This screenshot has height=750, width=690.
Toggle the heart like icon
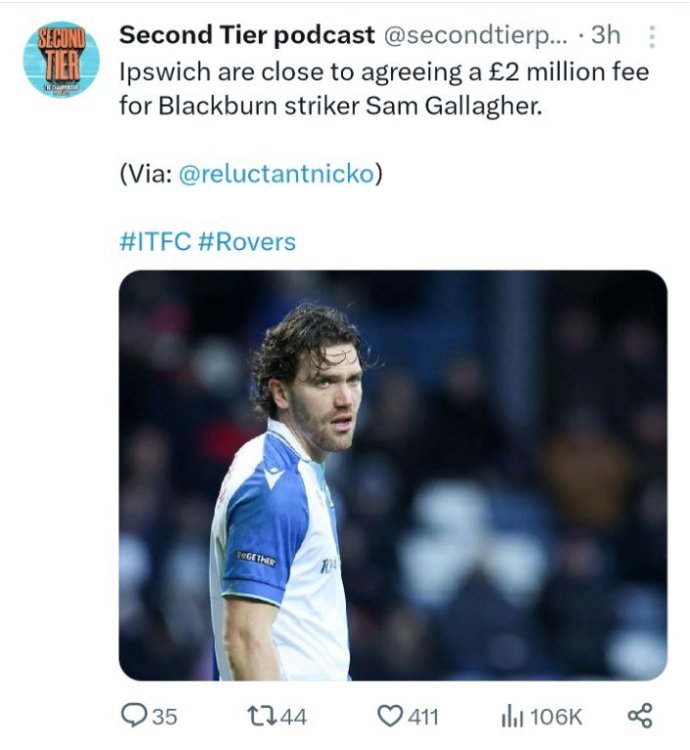[x=388, y=716]
